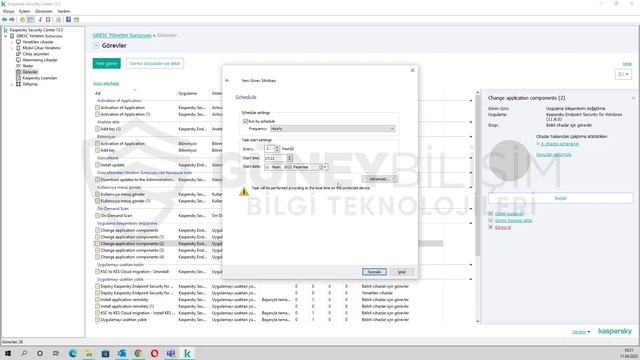Open the Sonuçları görüntüle link
The height and width of the screenshot is (360, 640).
pos(553,155)
